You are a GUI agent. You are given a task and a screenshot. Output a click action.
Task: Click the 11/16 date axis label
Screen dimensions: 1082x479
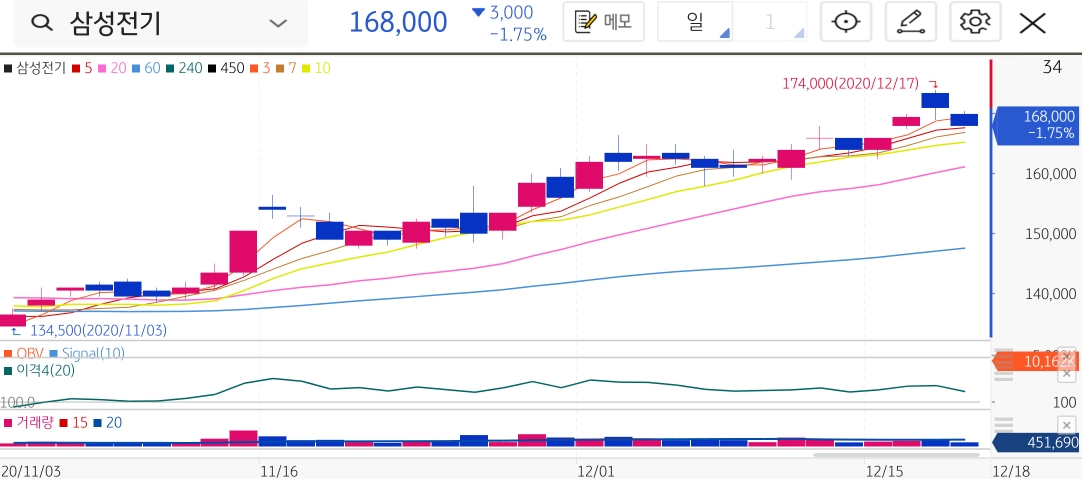[279, 471]
